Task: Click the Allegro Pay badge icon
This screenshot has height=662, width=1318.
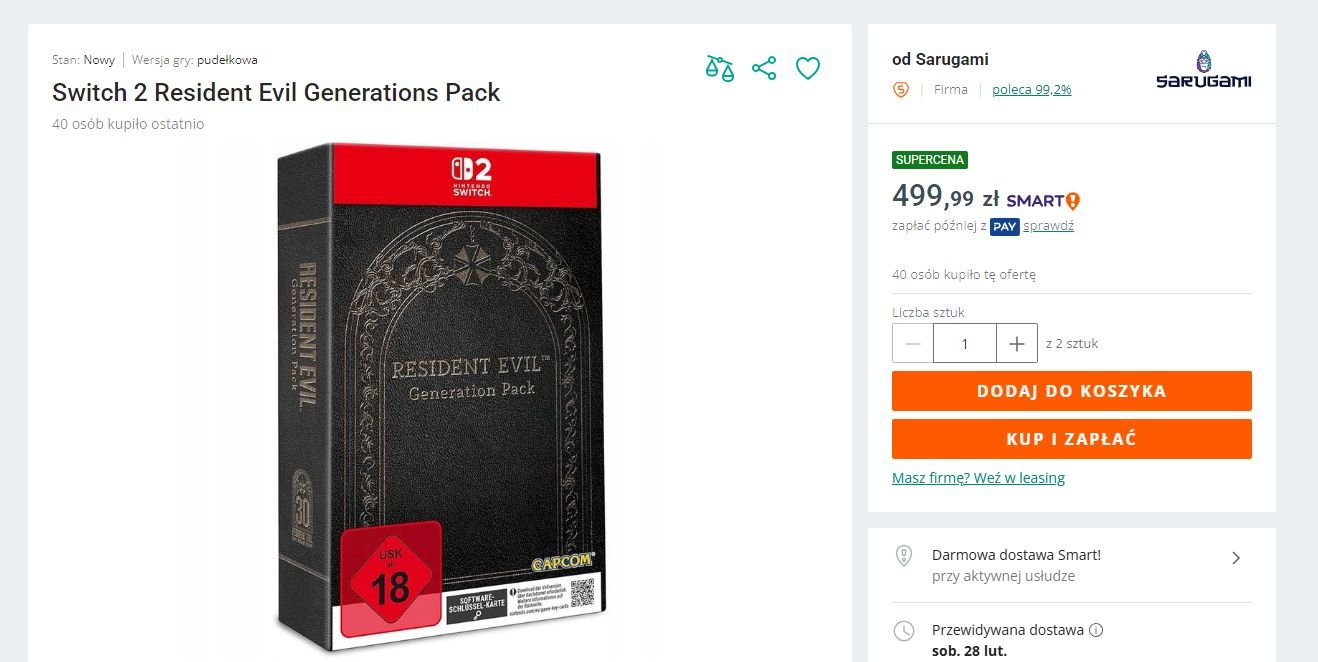Action: point(1004,227)
